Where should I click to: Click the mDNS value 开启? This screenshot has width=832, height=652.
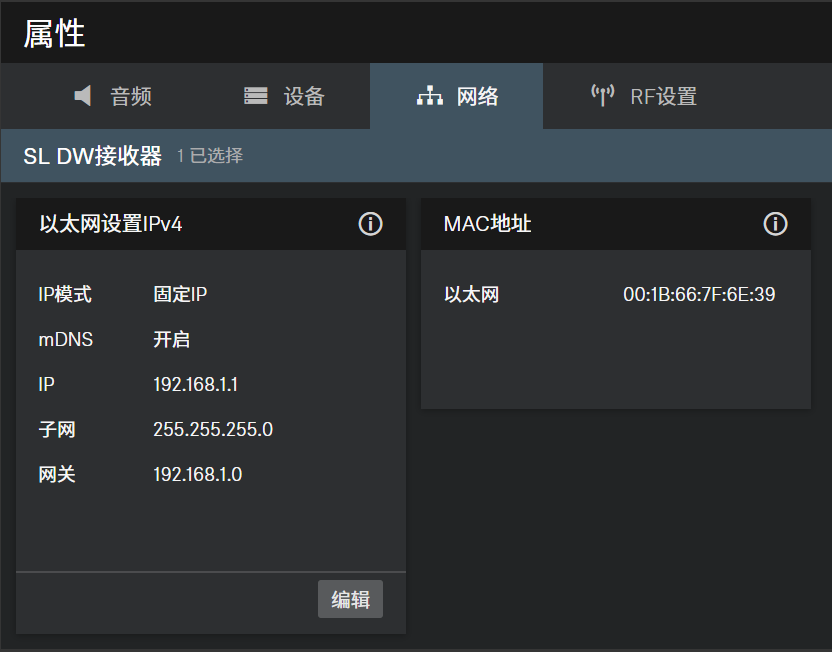tap(171, 340)
